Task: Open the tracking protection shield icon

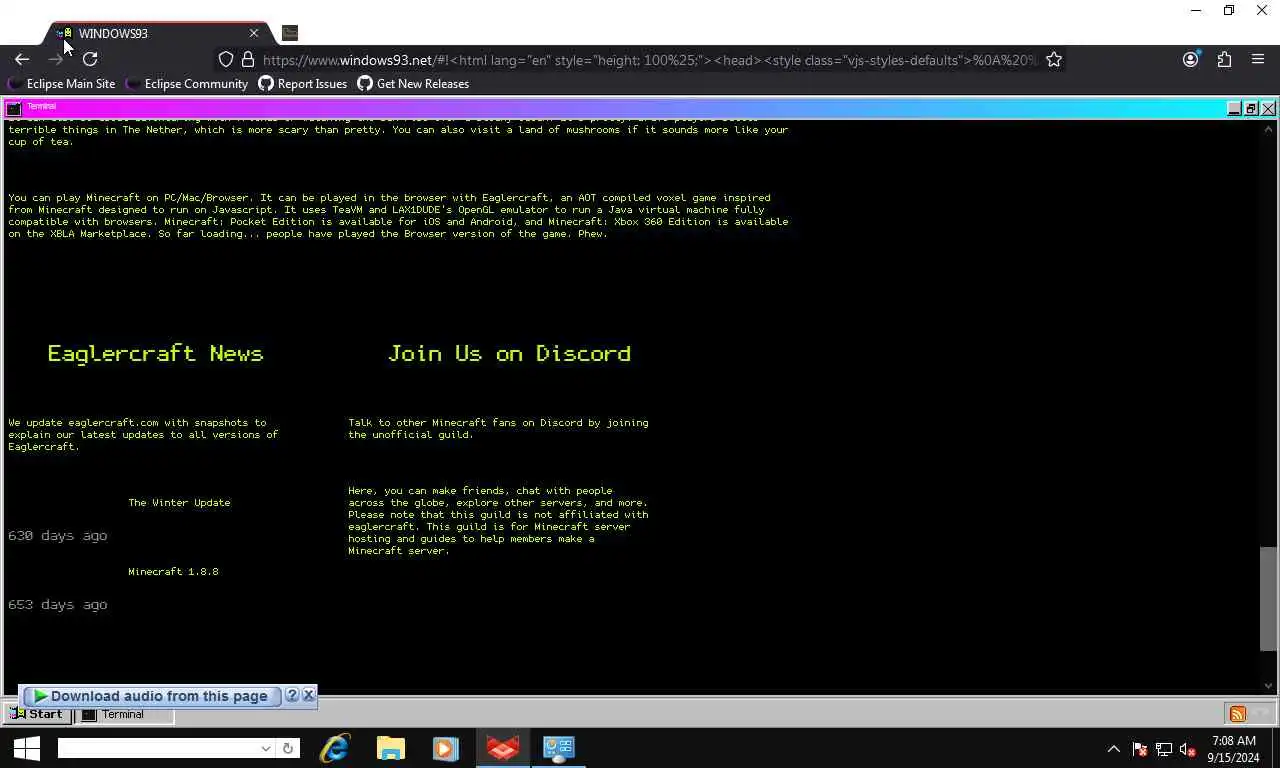Action: 226,60
